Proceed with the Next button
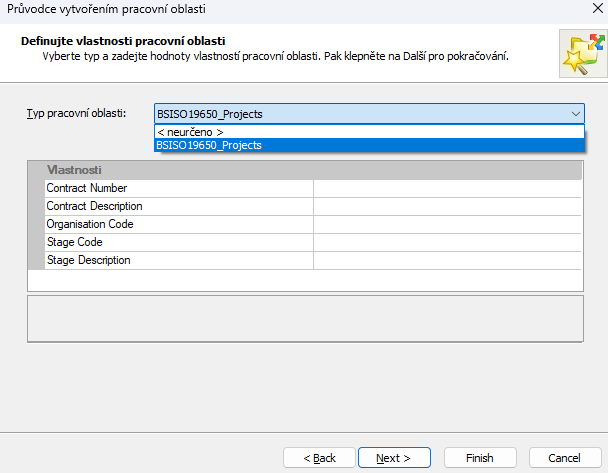 pyautogui.click(x=394, y=458)
